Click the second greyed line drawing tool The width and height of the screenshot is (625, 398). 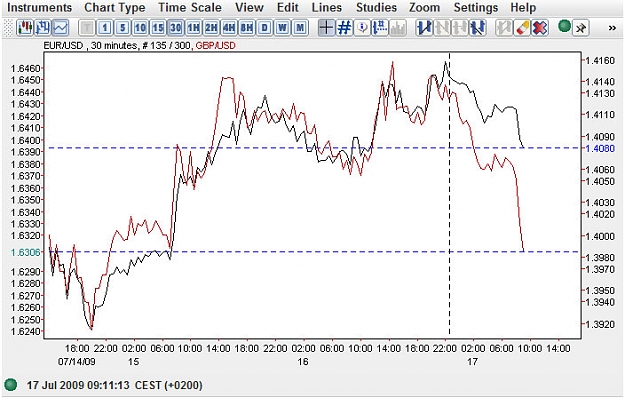[x=442, y=28]
